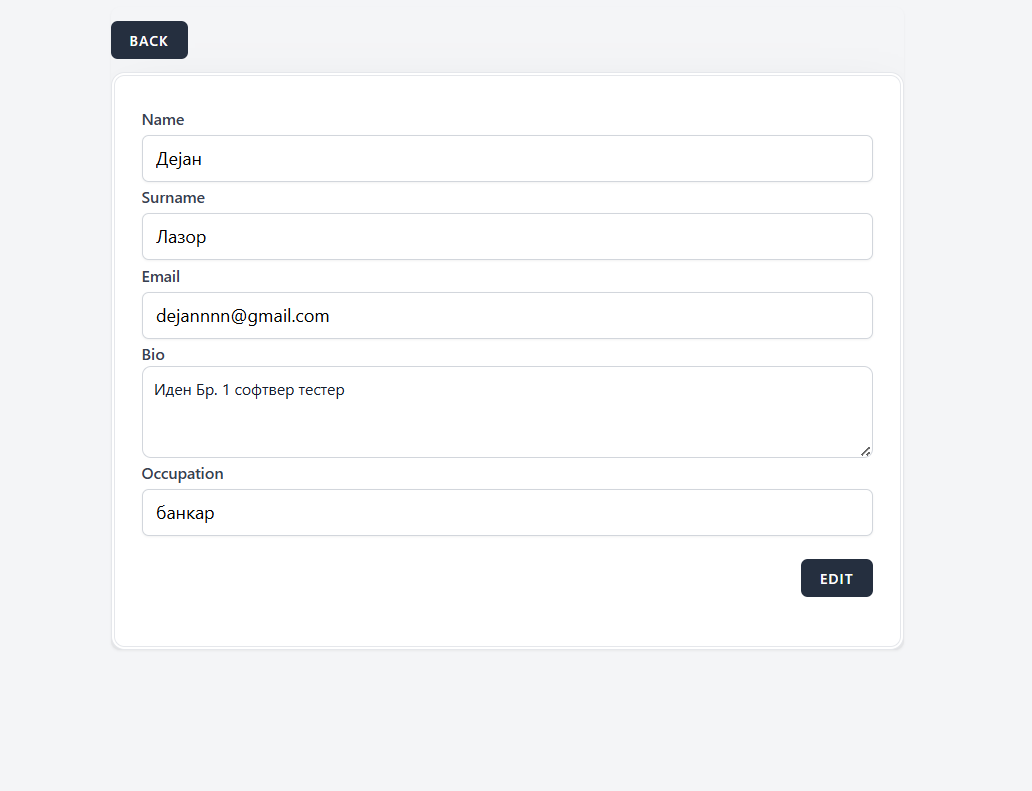Select the Occupation field with банкар
Viewport: 1032px width, 791px height.
pyautogui.click(x=507, y=513)
